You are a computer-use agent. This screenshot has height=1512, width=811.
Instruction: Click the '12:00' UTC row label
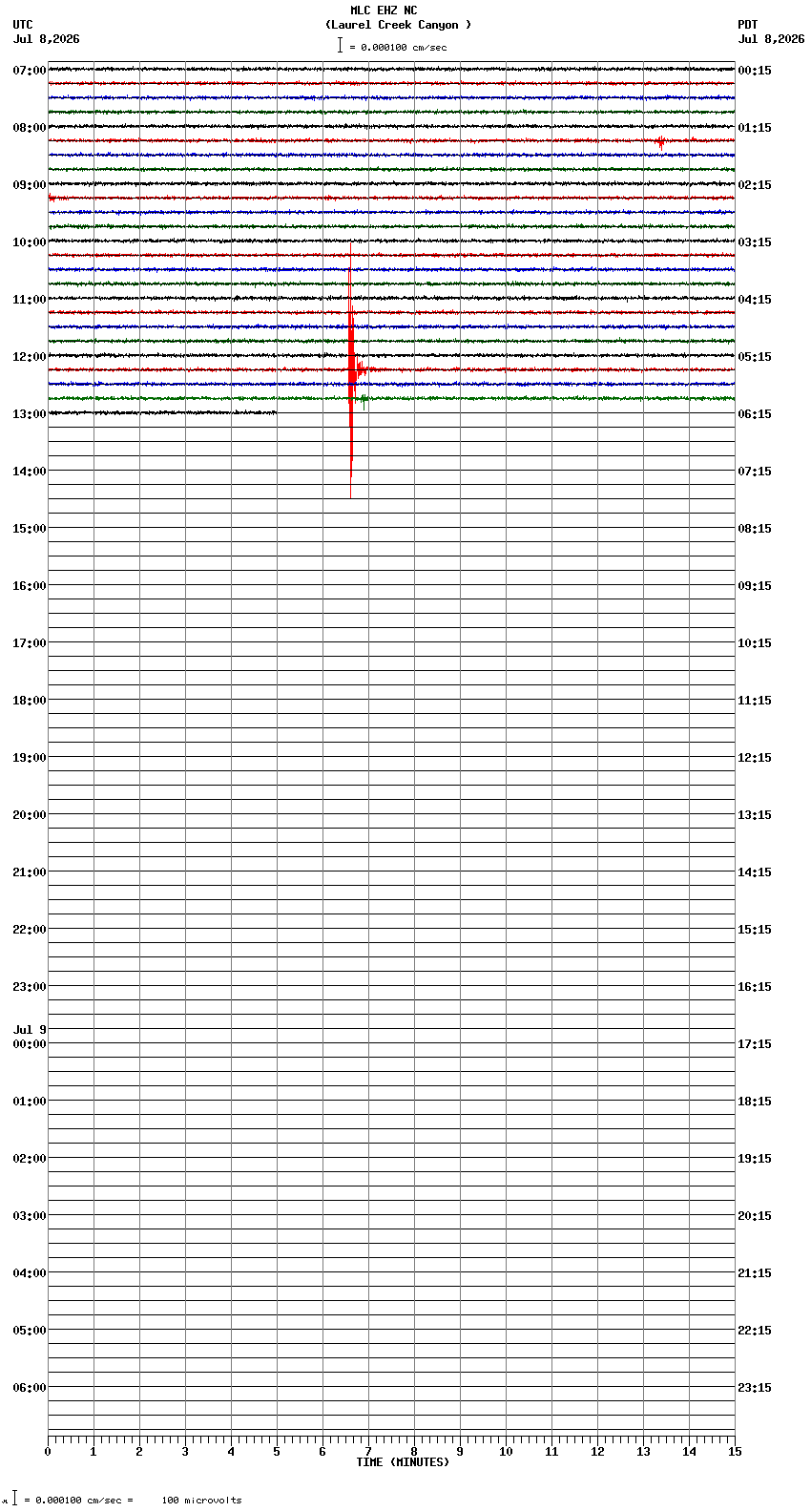point(30,356)
